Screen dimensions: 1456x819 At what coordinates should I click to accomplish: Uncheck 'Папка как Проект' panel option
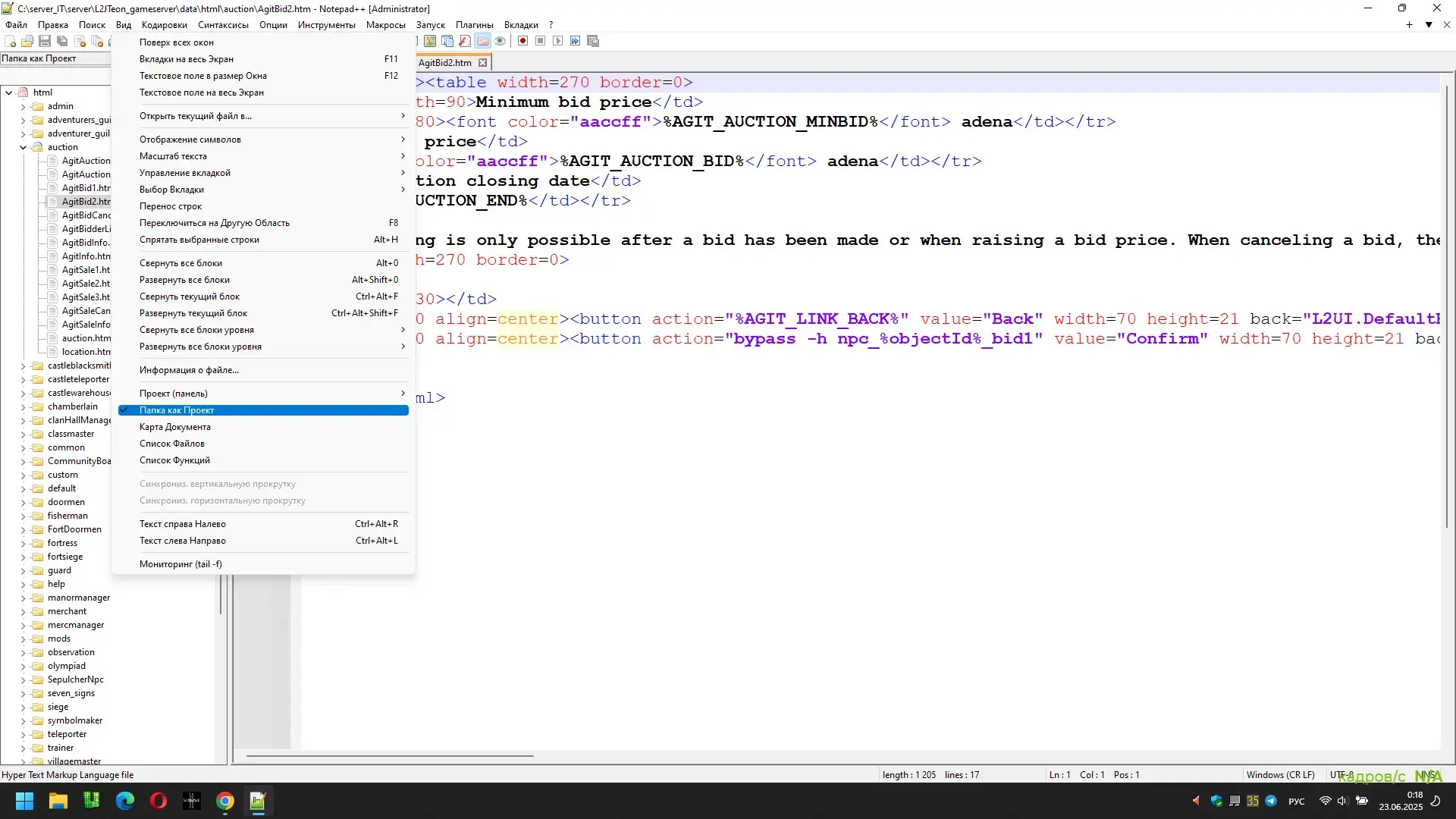coord(263,410)
